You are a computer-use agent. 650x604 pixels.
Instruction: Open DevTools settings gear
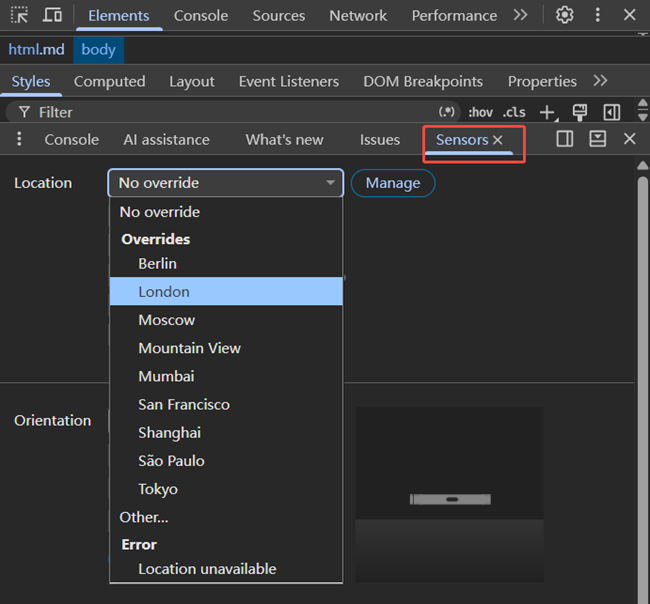(565, 15)
